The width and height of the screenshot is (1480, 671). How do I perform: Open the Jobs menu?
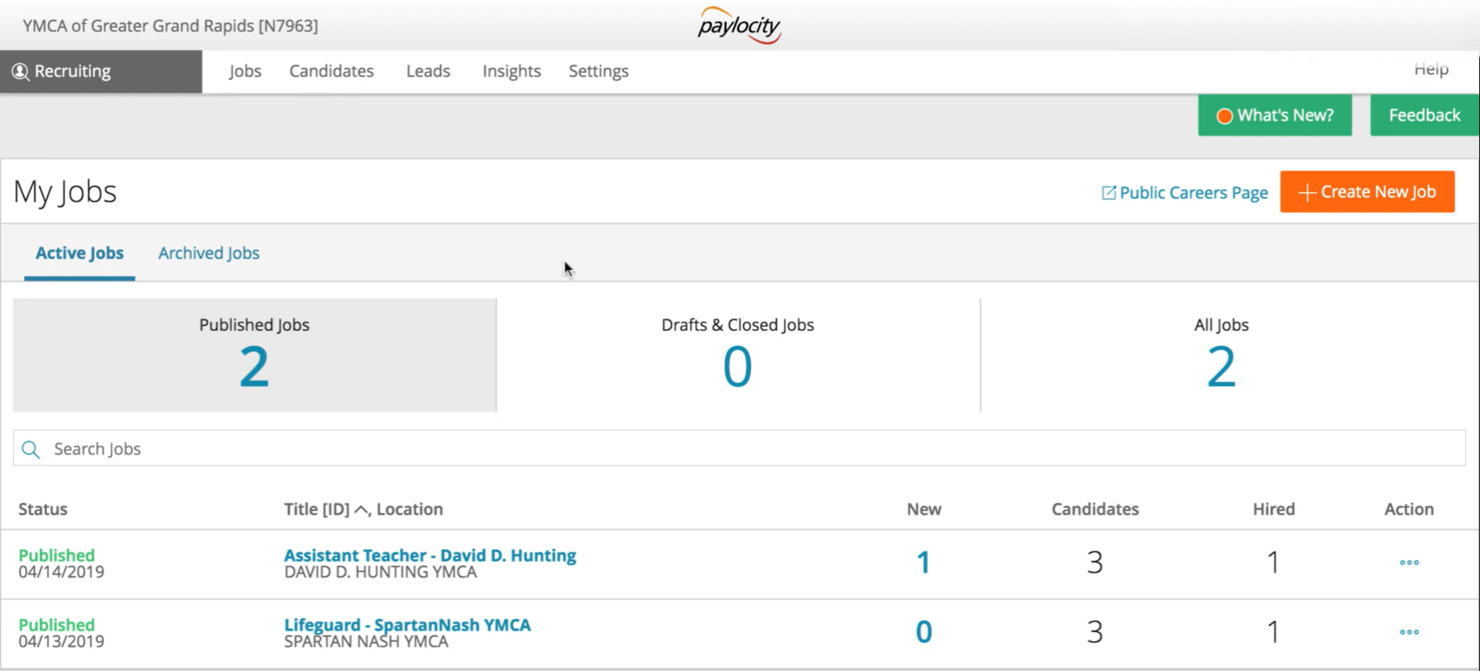point(245,71)
